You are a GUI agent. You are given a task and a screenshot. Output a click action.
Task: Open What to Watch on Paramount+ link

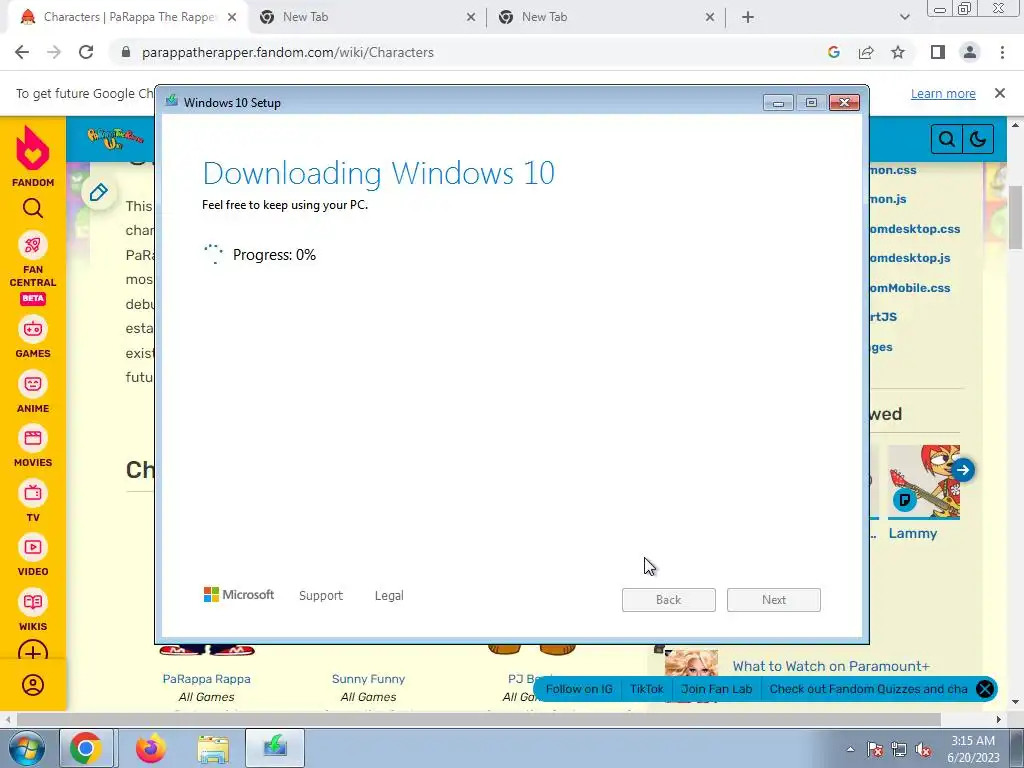[831, 666]
